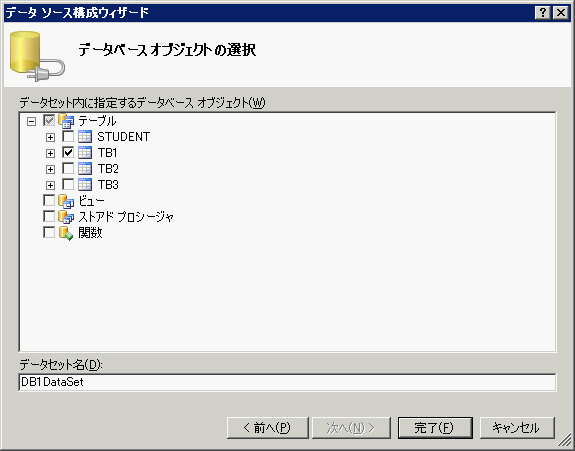This screenshot has height=451, width=575.
Task: Select the TB1 label in tree
Action: coord(107,153)
